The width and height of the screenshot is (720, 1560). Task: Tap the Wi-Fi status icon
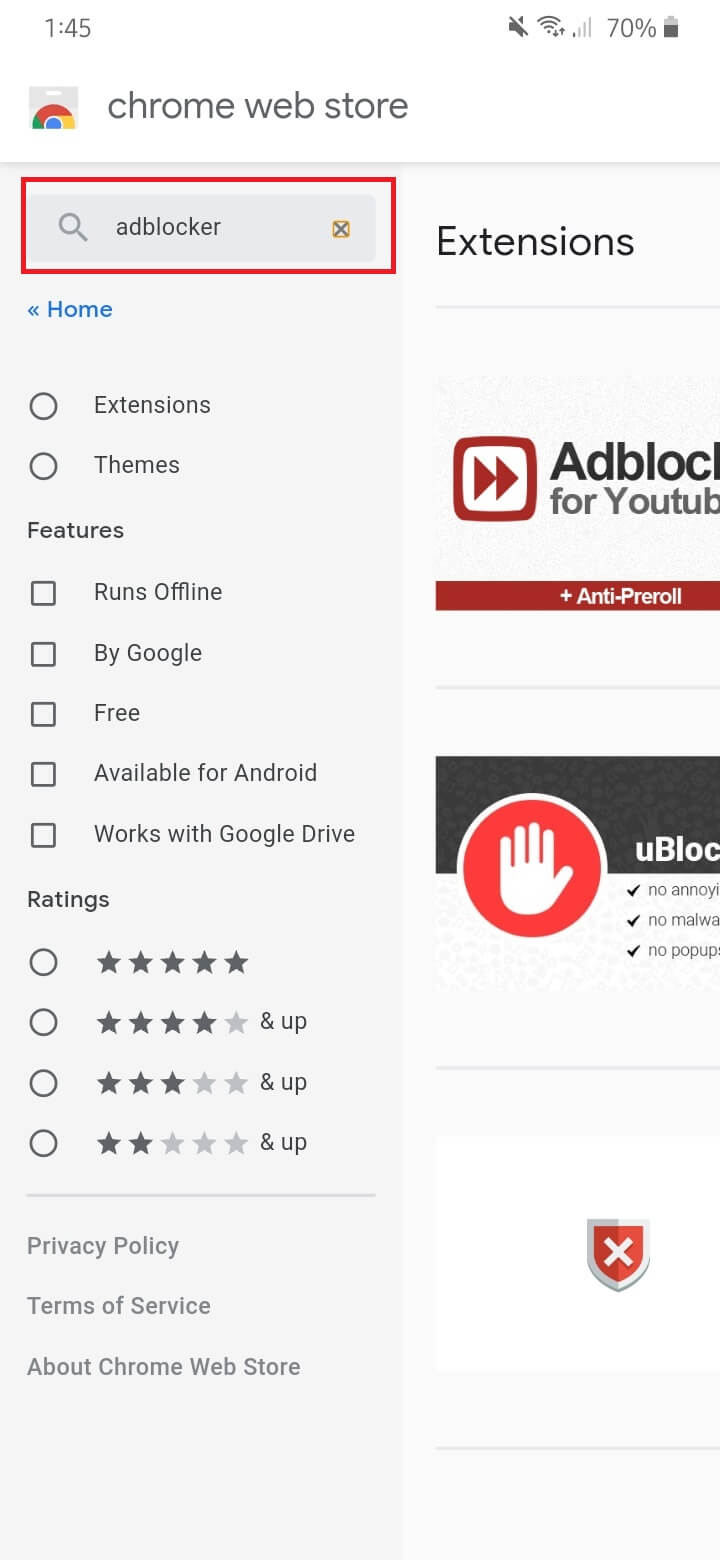click(550, 28)
